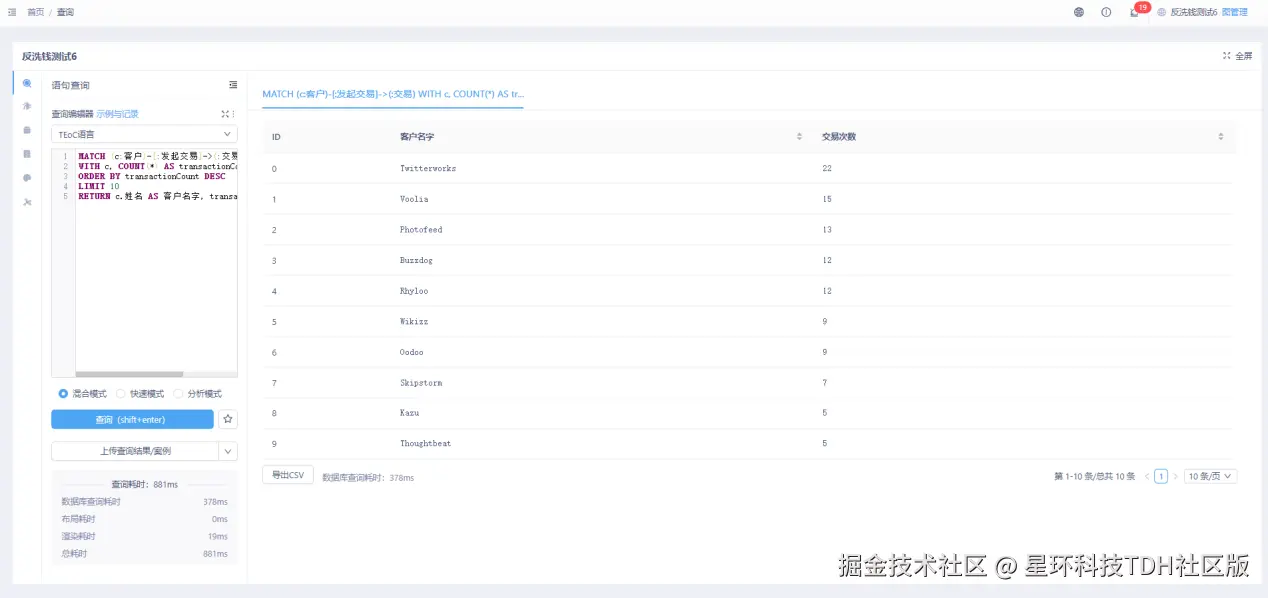Viewport: 1268px width, 598px height.
Task: Click the 反洗钱测试6 graph name in header
Action: 1193,12
